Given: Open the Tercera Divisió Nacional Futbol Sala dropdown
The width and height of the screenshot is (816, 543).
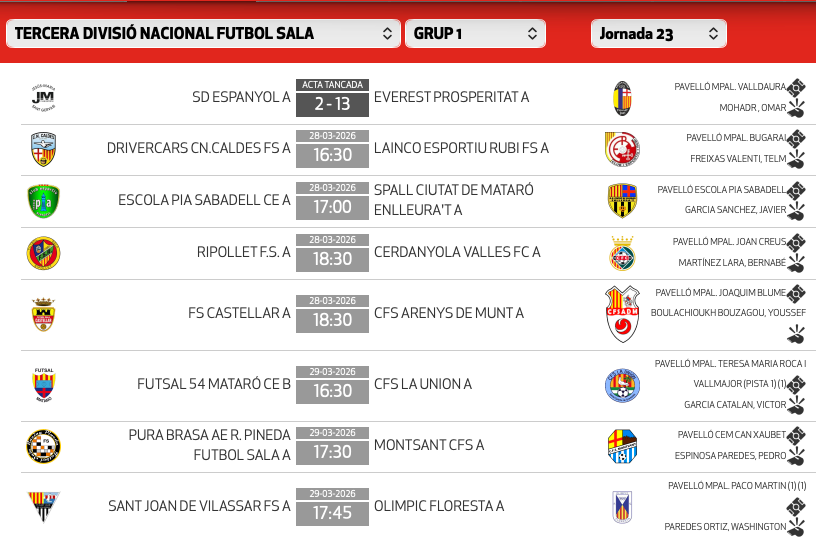Looking at the screenshot, I should tap(204, 33).
